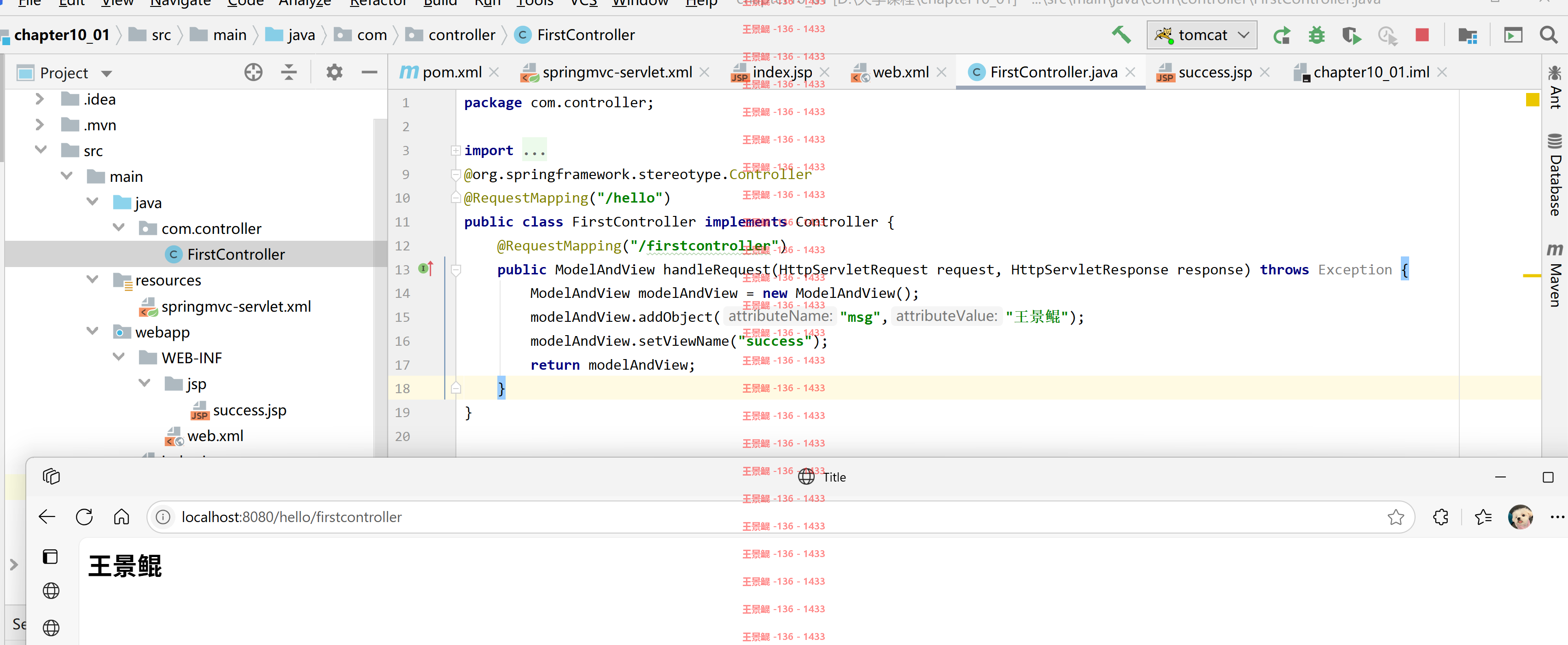Open the Project view dropdown arrow
The image size is (1568, 645).
tap(106, 74)
